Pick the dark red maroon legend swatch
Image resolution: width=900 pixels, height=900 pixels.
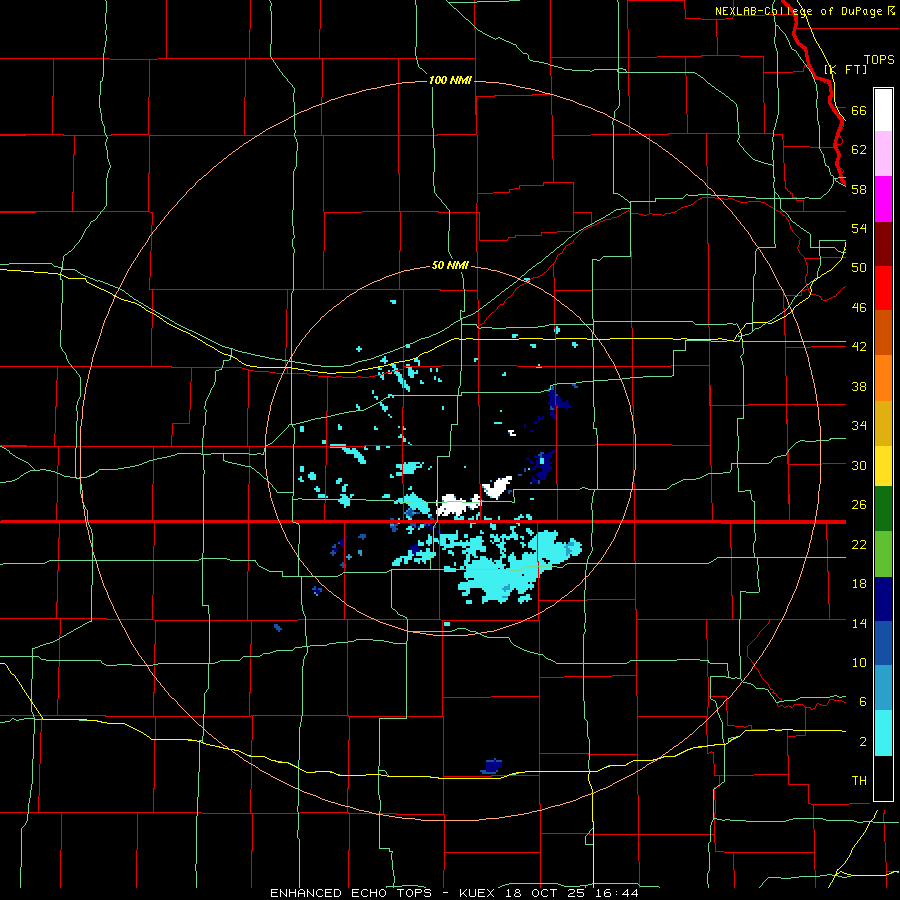tap(883, 244)
